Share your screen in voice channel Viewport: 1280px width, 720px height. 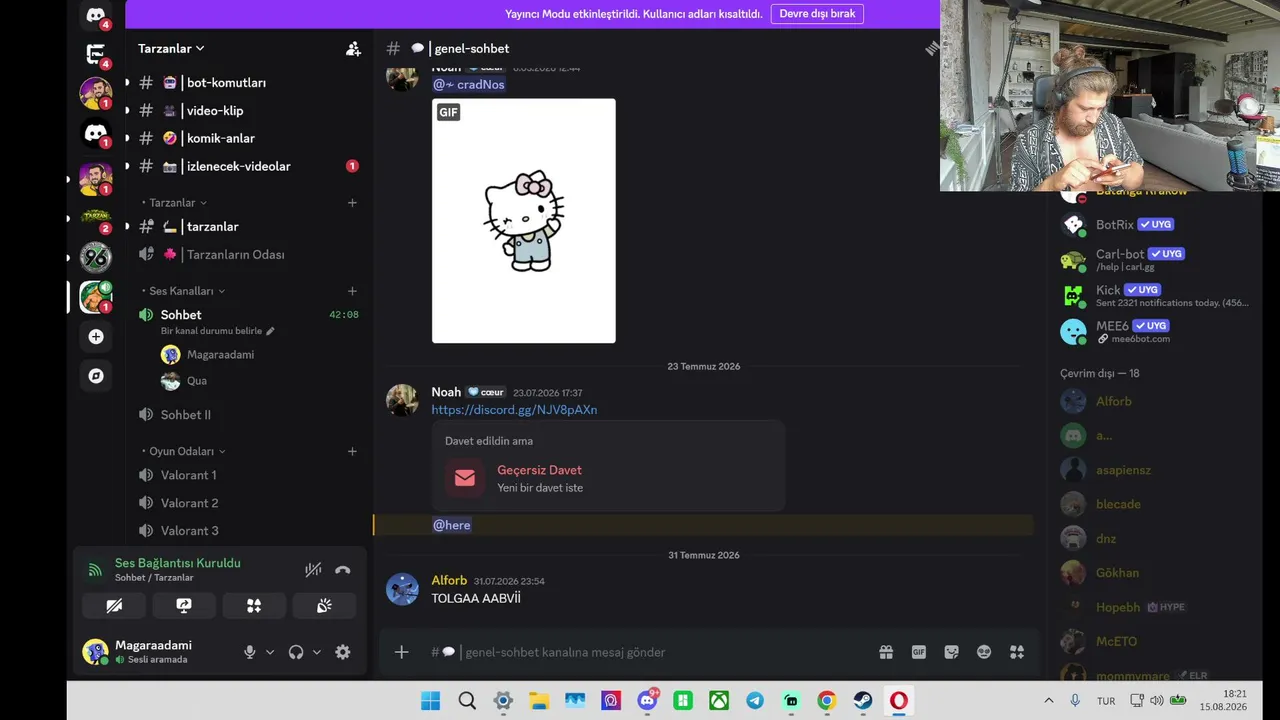coord(184,605)
